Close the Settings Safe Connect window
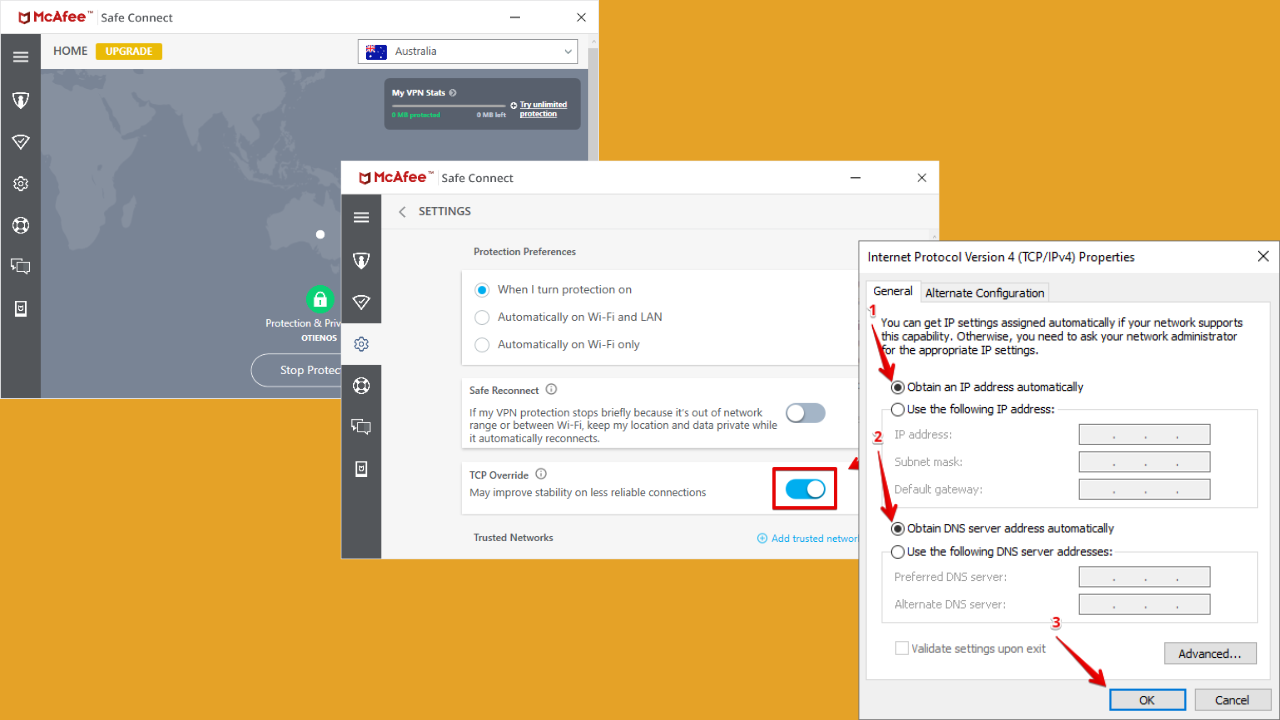 [x=921, y=178]
